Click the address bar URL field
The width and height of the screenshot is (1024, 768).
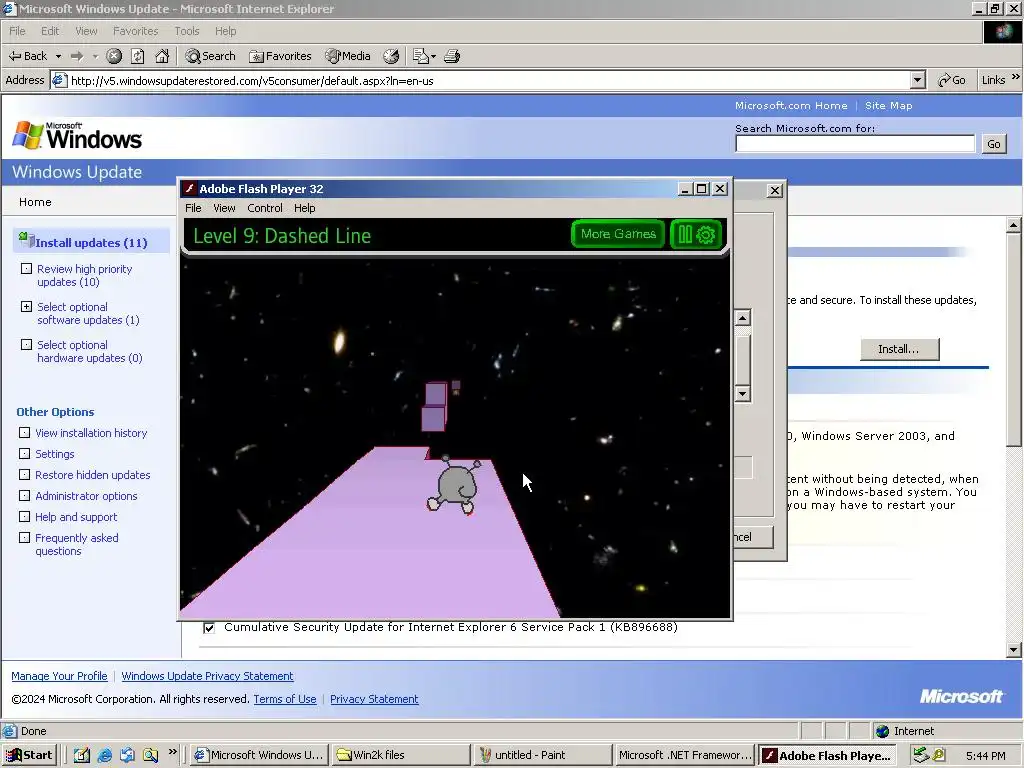[488, 80]
